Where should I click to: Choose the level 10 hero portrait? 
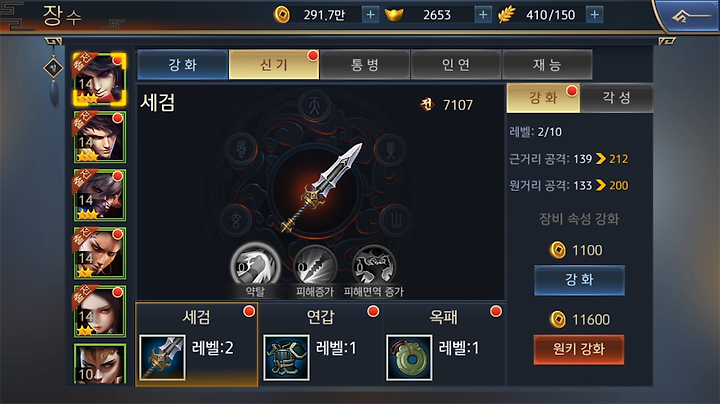point(99,364)
